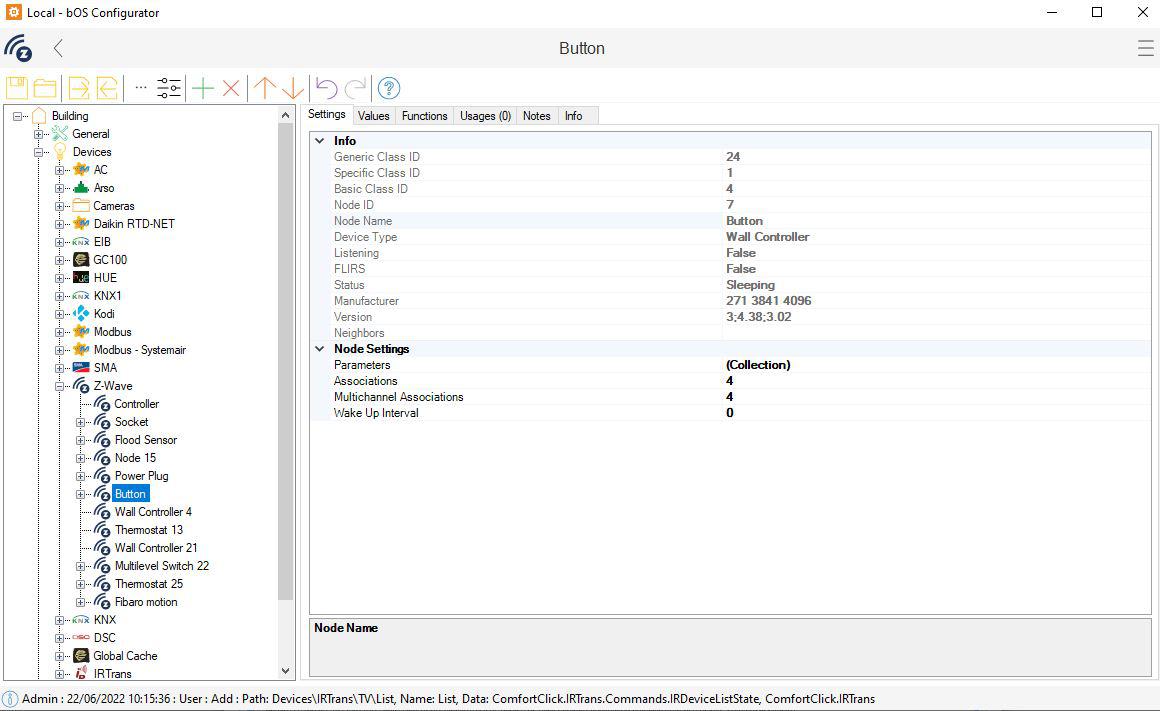Click the Import toolbar icon
Image resolution: width=1160 pixels, height=711 pixels.
click(x=107, y=88)
